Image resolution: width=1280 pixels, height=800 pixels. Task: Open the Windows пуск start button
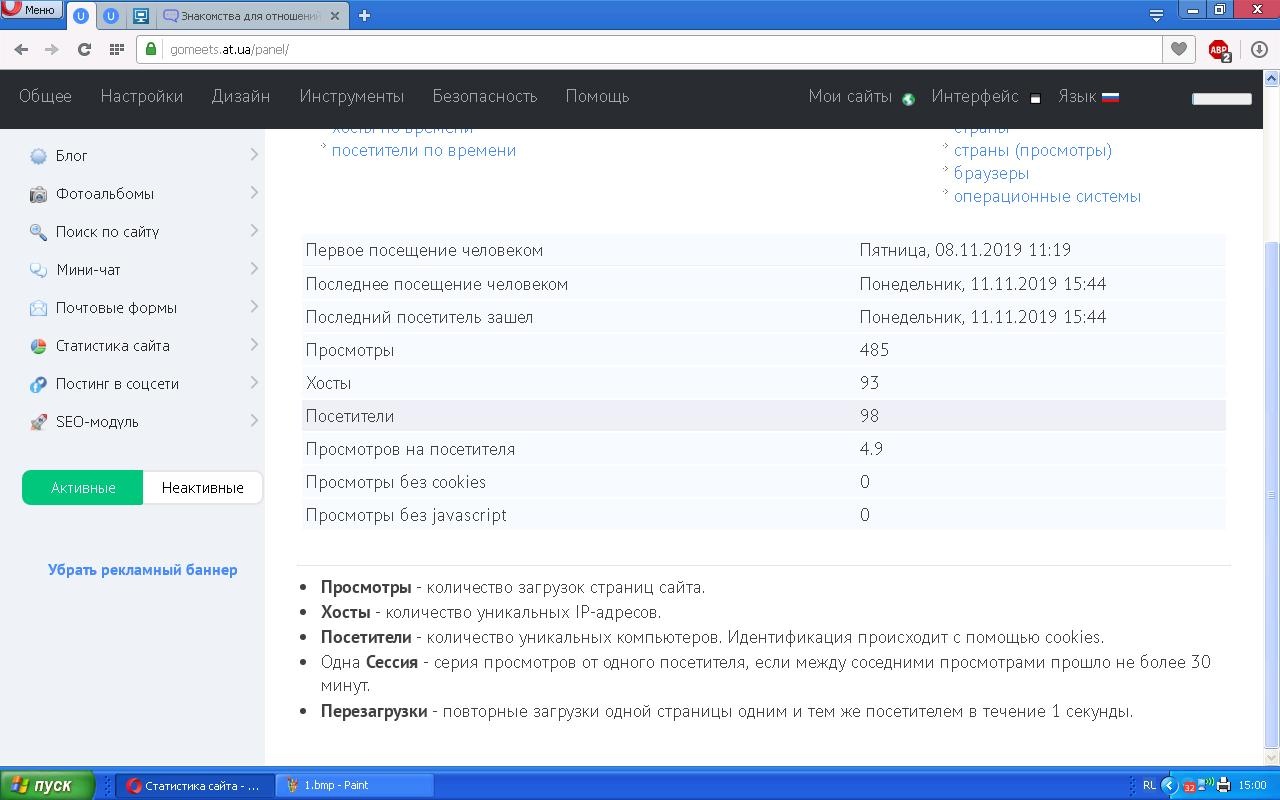point(48,785)
